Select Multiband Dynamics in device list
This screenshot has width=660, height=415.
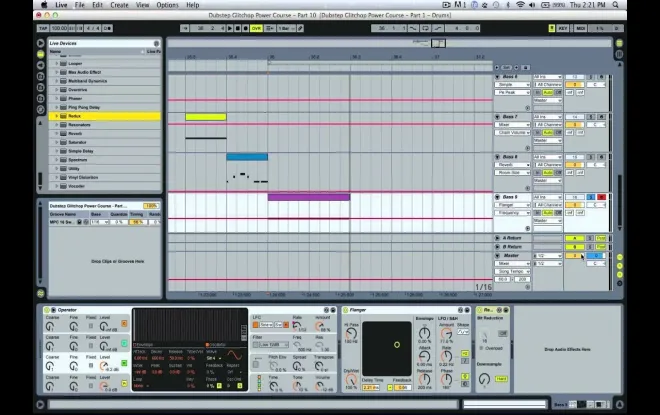coord(105,81)
